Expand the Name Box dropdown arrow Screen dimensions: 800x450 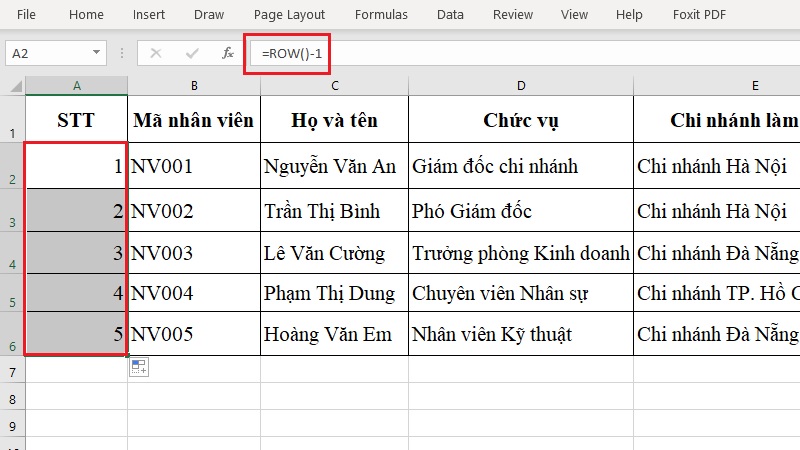click(x=96, y=53)
